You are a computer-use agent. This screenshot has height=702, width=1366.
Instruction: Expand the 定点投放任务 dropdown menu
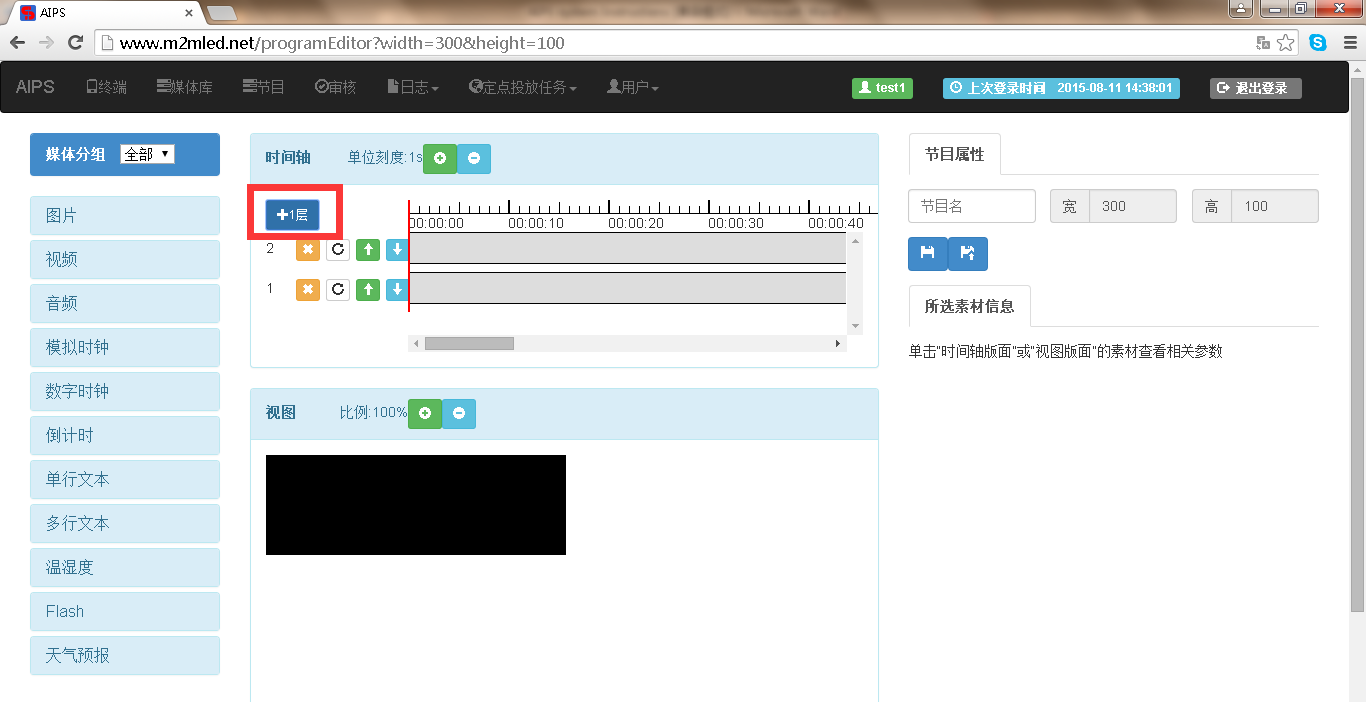pyautogui.click(x=523, y=87)
